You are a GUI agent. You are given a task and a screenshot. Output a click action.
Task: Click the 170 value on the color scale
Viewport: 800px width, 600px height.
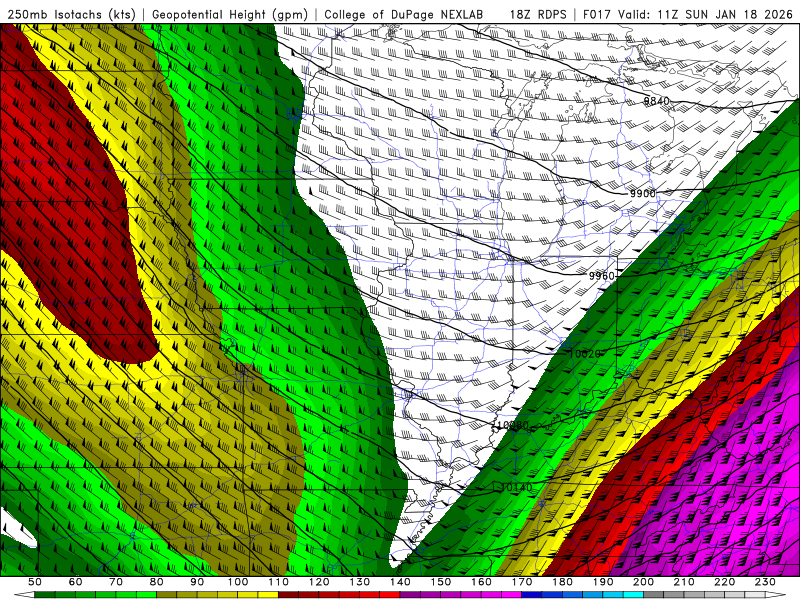coord(522,582)
